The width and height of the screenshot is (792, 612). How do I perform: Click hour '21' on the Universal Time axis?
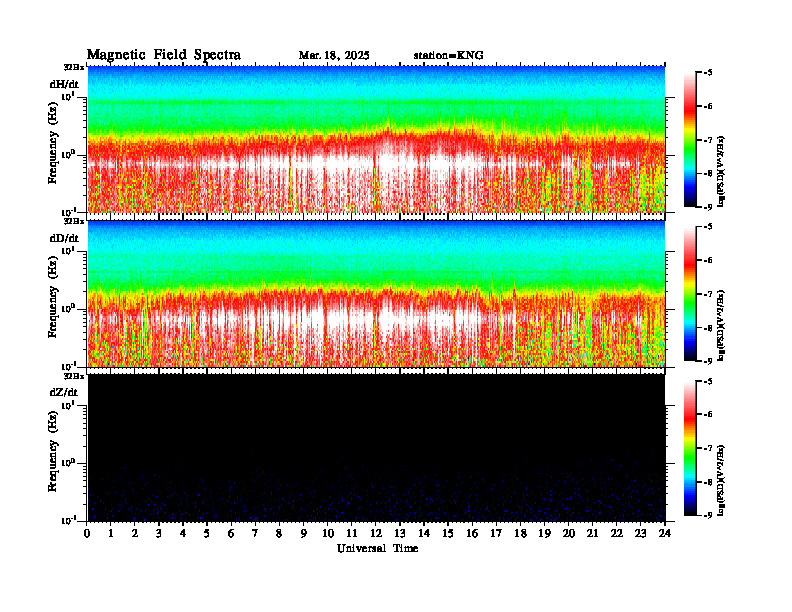pos(592,533)
